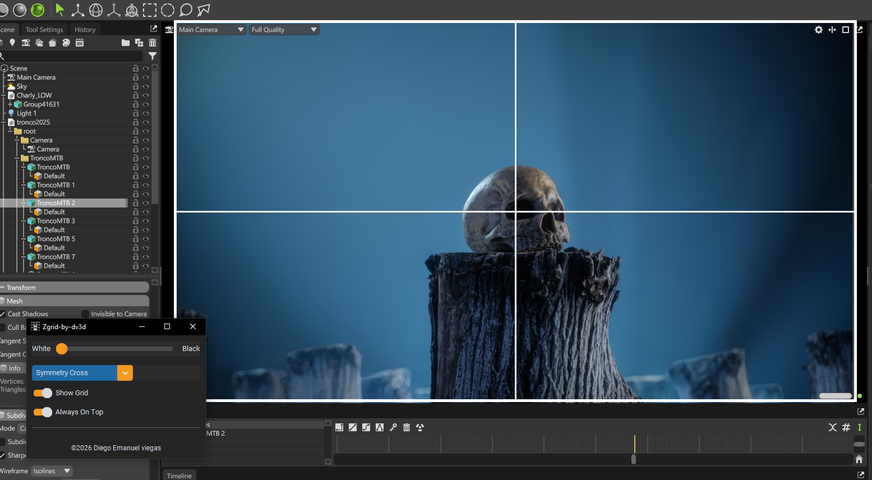The width and height of the screenshot is (872, 480).
Task: Click the key icon in timeline toolbar
Action: click(x=393, y=427)
